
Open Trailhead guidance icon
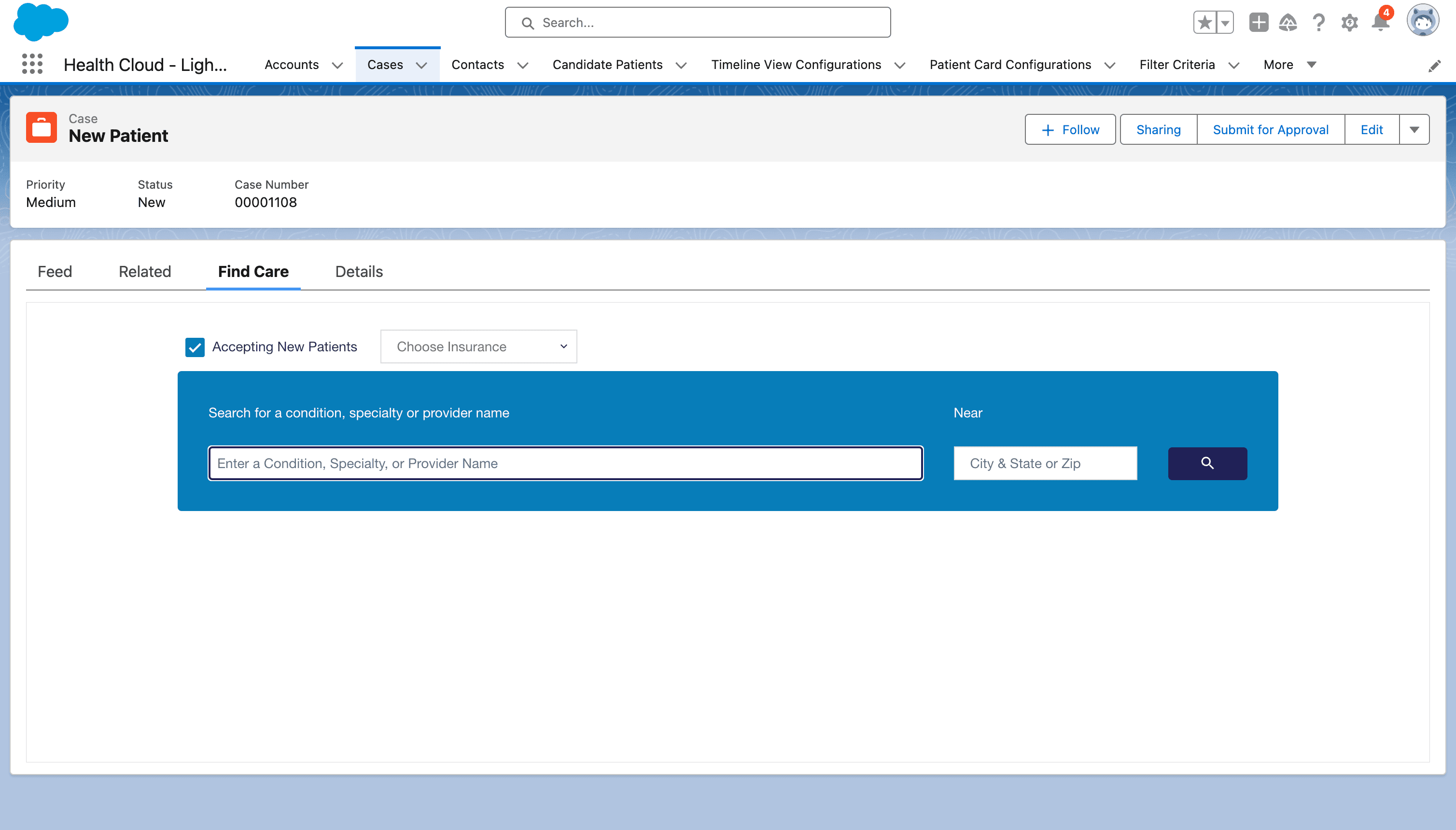[1288, 23]
